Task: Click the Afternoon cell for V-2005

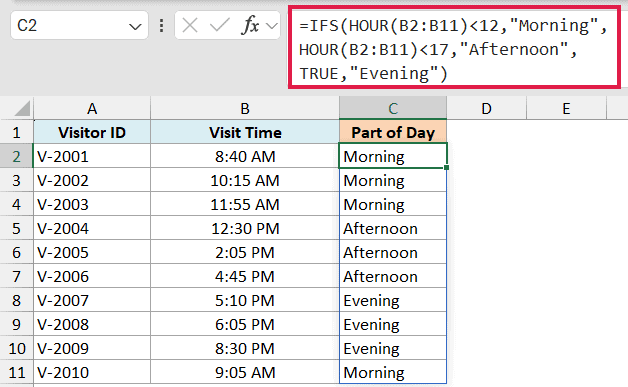Action: (x=393, y=252)
